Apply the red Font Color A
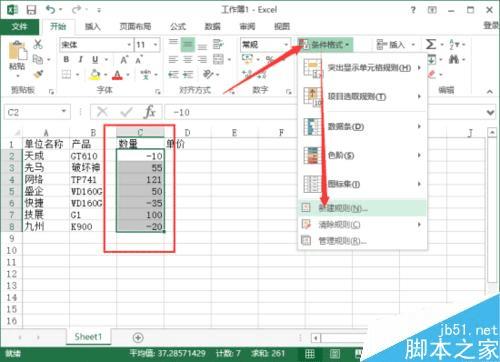The width and height of the screenshot is (500, 362). tap(117, 75)
